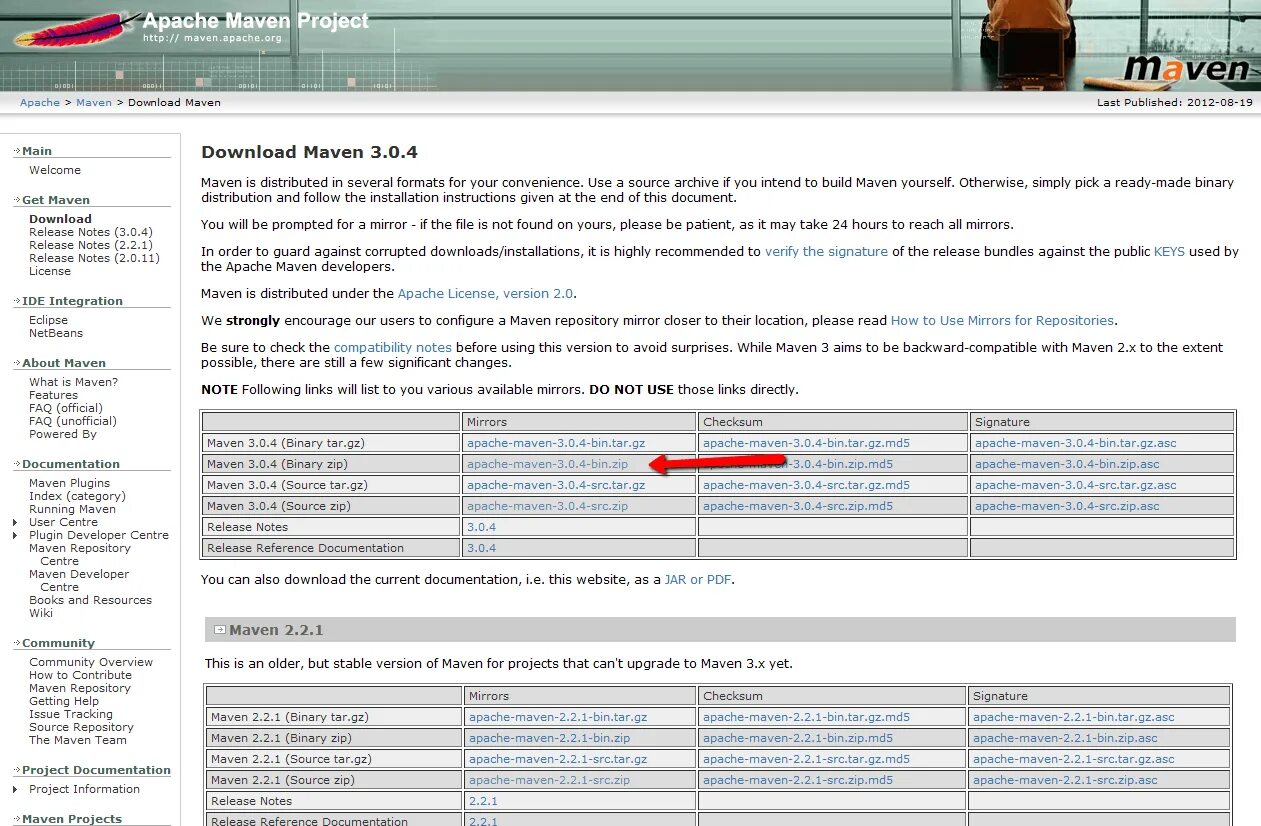The width and height of the screenshot is (1261, 826).
Task: Download apache-maven-3.0.4-bin.tar.gz
Action: [x=556, y=443]
